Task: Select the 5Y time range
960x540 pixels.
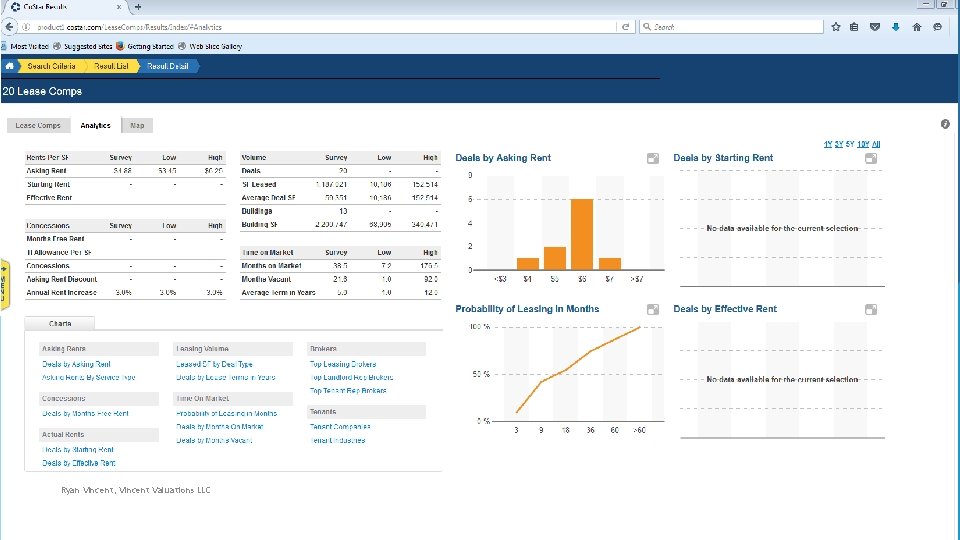Action: pyautogui.click(x=850, y=144)
